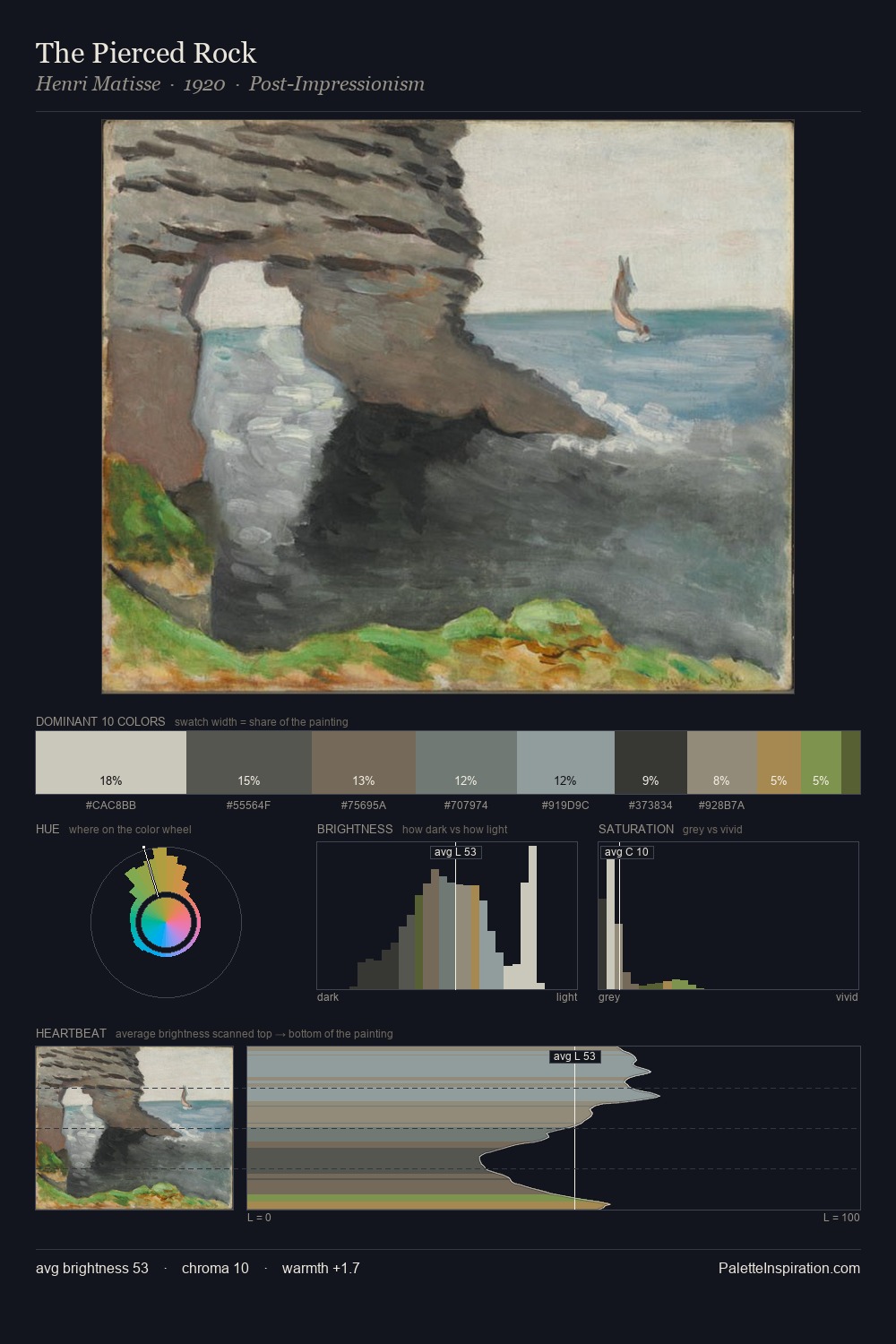The width and height of the screenshot is (896, 1344).
Task: Click the subtitle 'Henri Matisse · 1920 · Post-Impressionism'
Action: pos(230,84)
